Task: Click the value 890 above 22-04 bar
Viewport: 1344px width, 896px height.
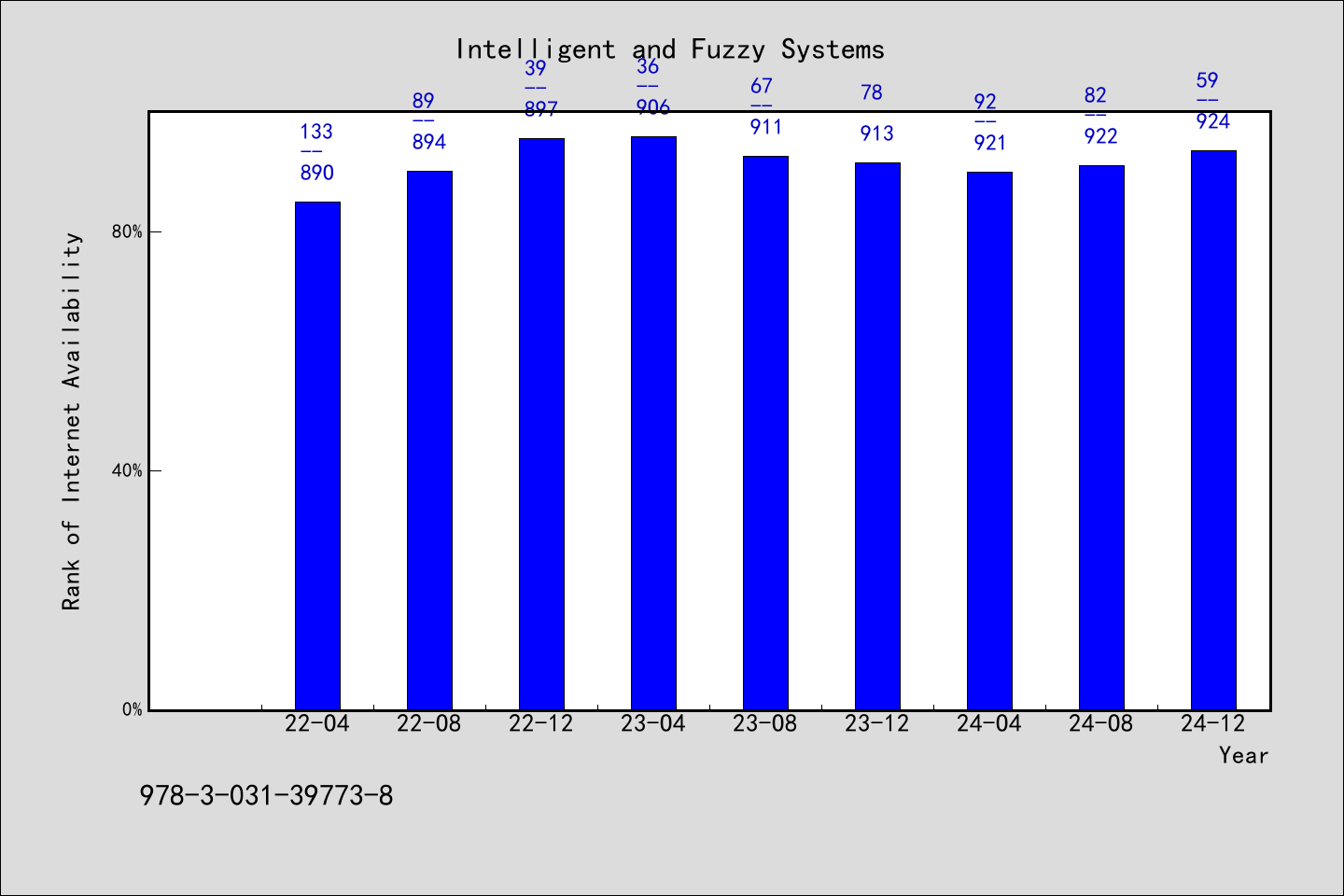Action: (x=317, y=173)
